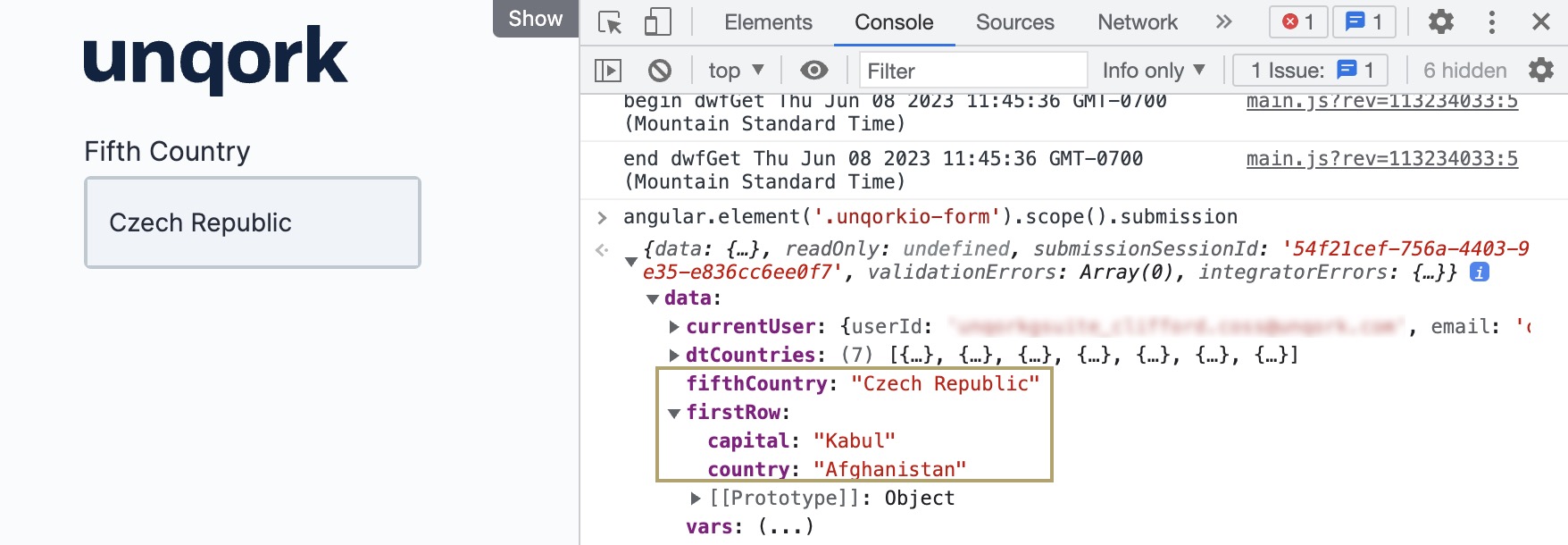The width and height of the screenshot is (1568, 545).
Task: Open main.js link on begin dwfGet row
Action: pyautogui.click(x=1381, y=101)
